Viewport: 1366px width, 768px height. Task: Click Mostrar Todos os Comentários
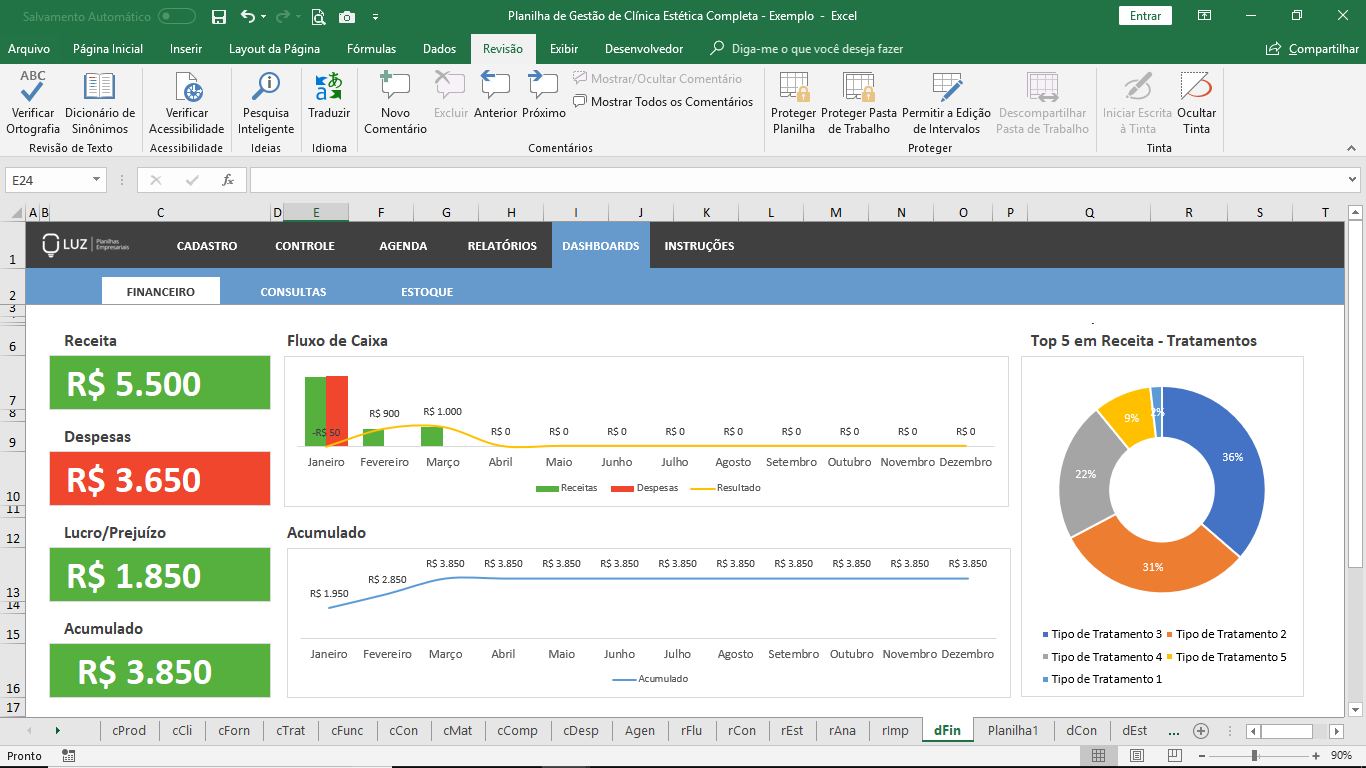[663, 101]
